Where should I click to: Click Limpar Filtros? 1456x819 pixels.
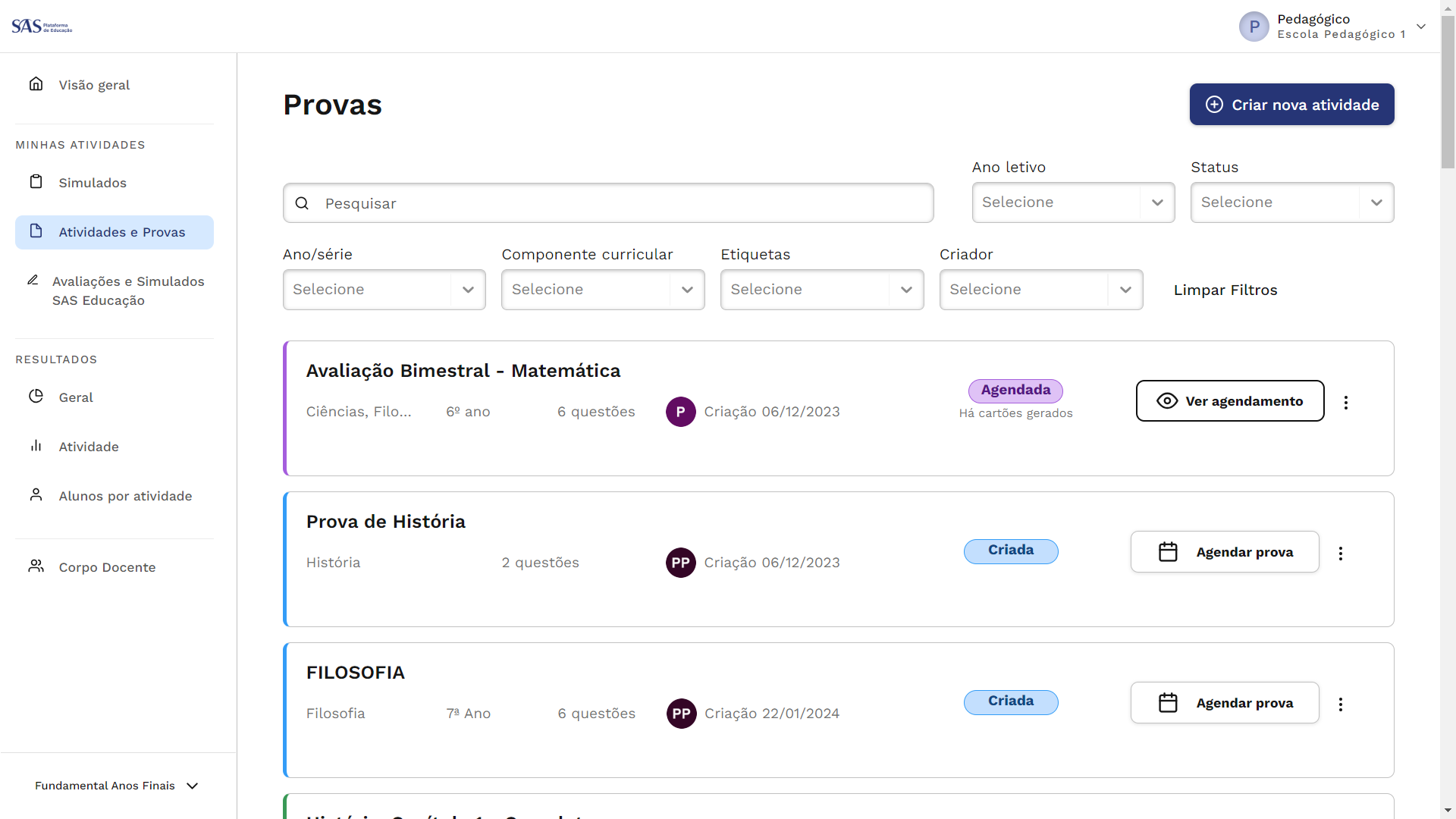[x=1225, y=290]
